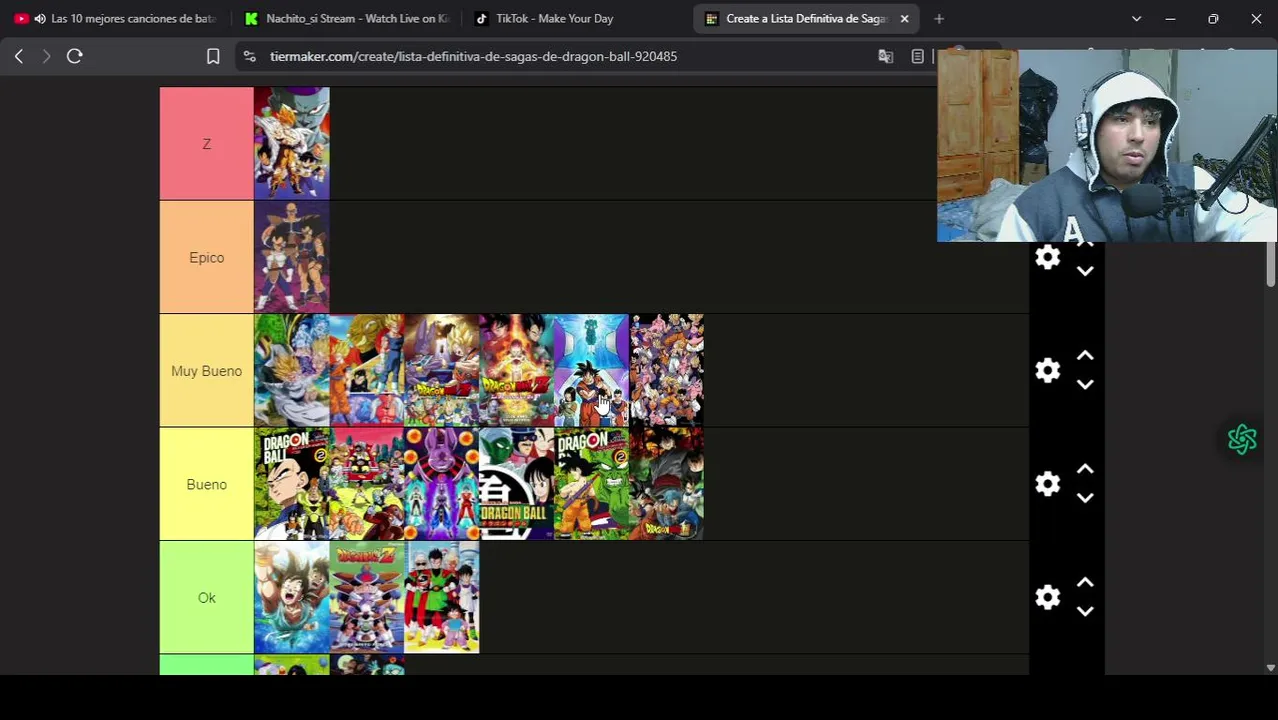Viewport: 1278px width, 720px height.
Task: Move Bueno tier up
Action: pyautogui.click(x=1085, y=469)
